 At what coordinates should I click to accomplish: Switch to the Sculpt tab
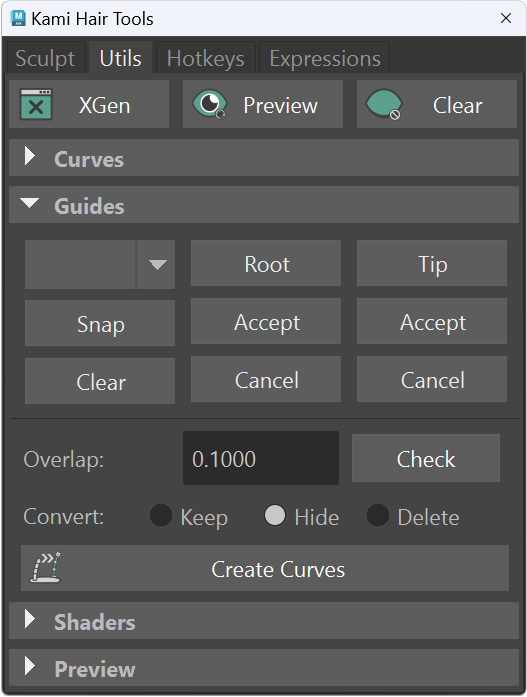[x=45, y=58]
